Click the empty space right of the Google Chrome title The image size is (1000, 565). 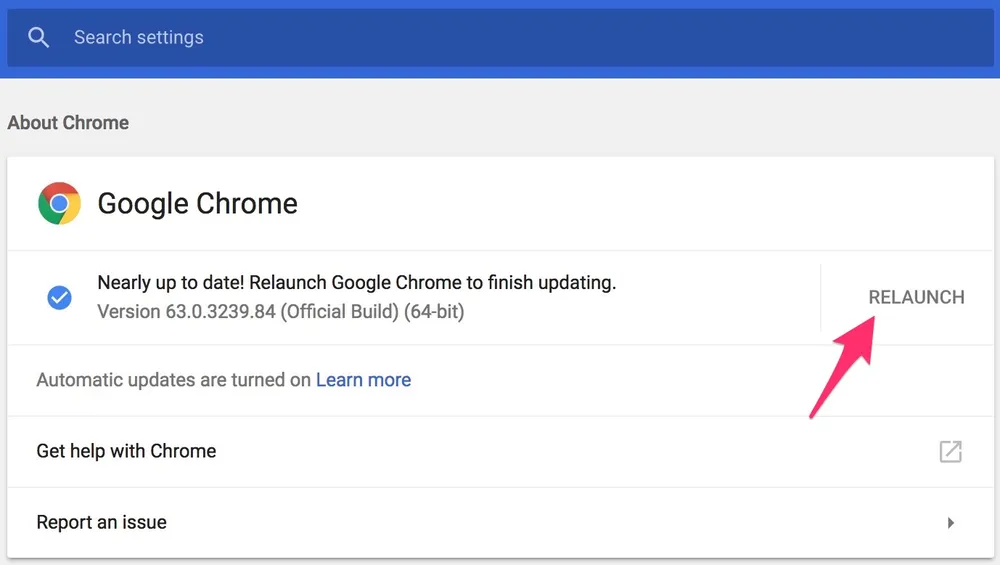638,204
